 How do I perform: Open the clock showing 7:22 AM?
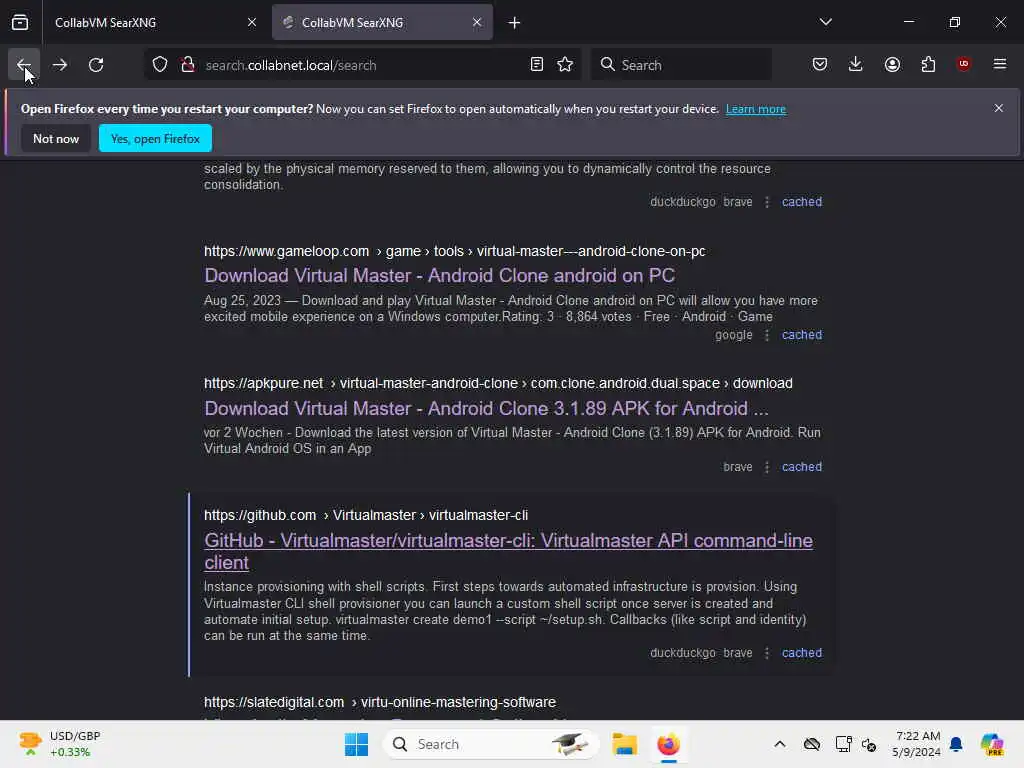916,744
